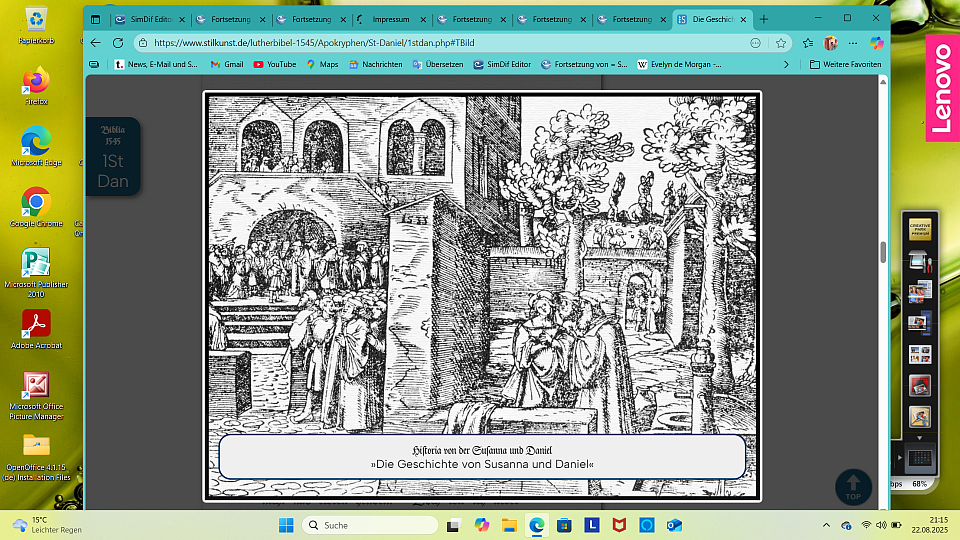Open a new browser tab
Viewport: 960px width, 540px height.
click(x=763, y=20)
